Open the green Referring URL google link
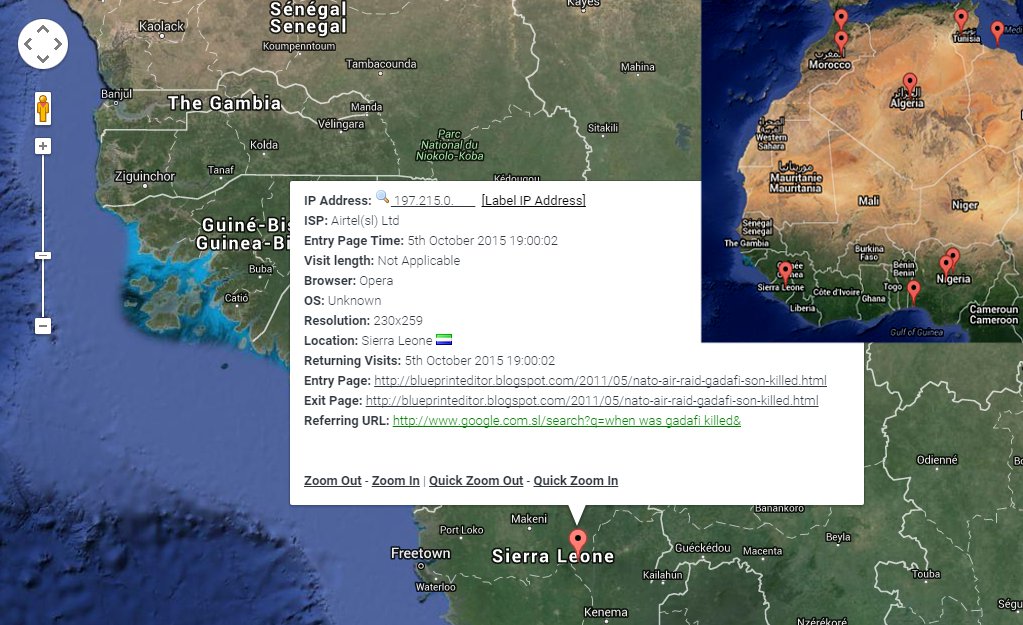1023x625 pixels. 566,421
